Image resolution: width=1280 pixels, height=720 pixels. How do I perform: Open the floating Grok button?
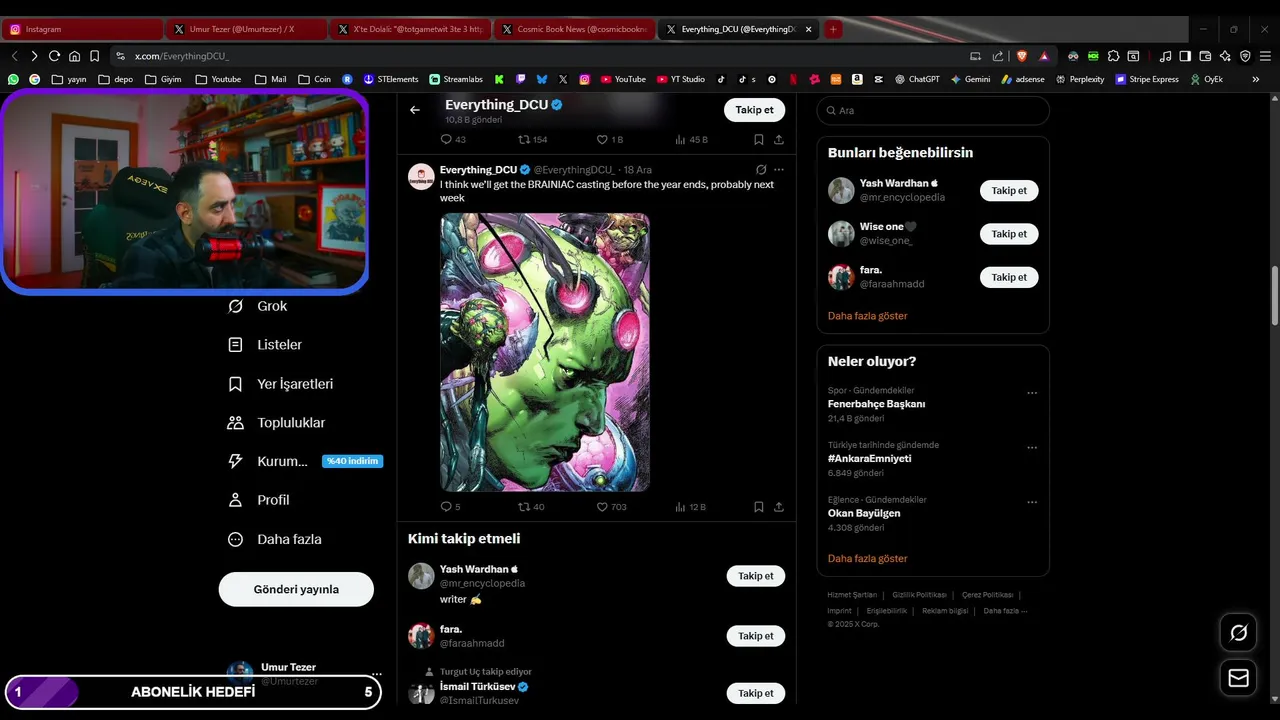click(1238, 633)
